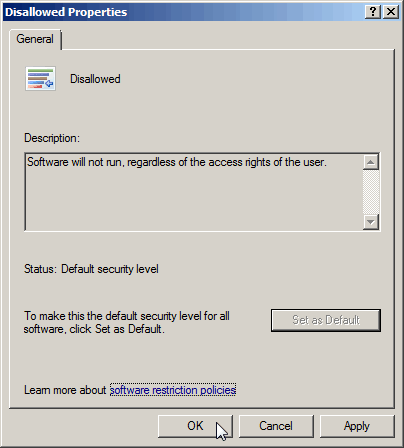Open context help with the question mark button
The image size is (404, 448).
pos(373,12)
